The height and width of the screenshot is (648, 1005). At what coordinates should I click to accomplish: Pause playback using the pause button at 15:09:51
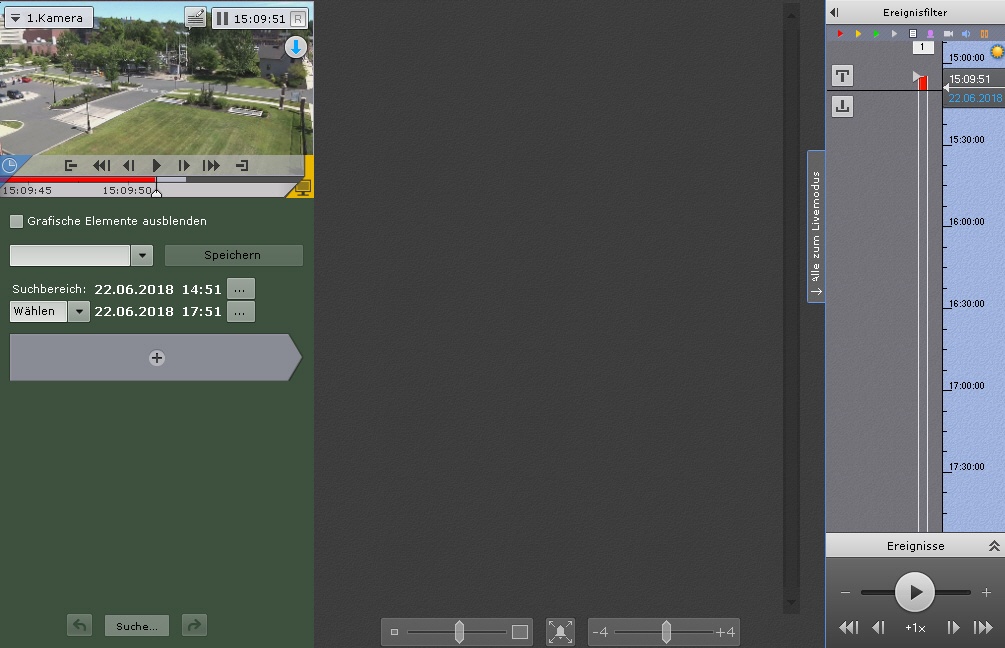(x=222, y=18)
